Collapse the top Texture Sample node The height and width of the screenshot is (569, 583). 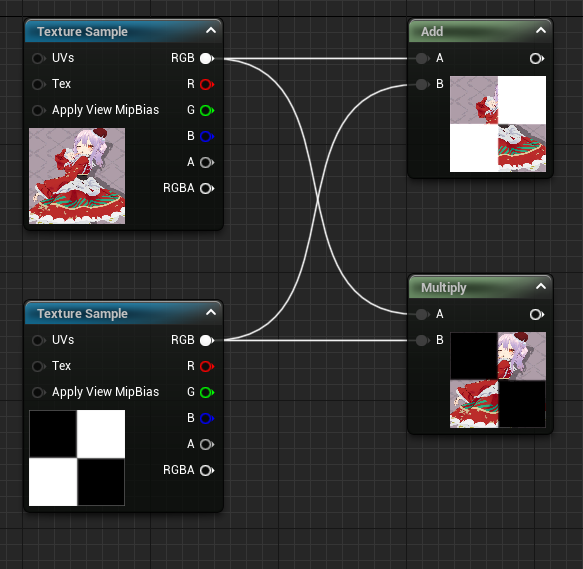tap(211, 30)
